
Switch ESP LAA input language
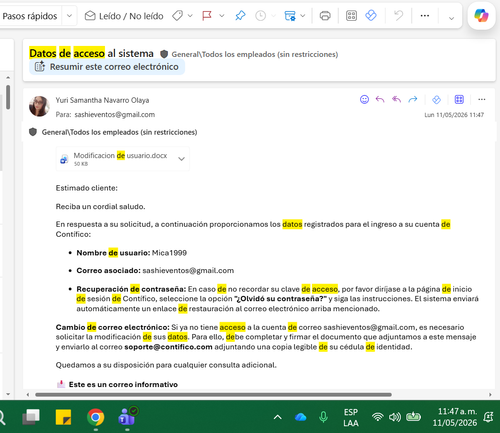[351, 418]
